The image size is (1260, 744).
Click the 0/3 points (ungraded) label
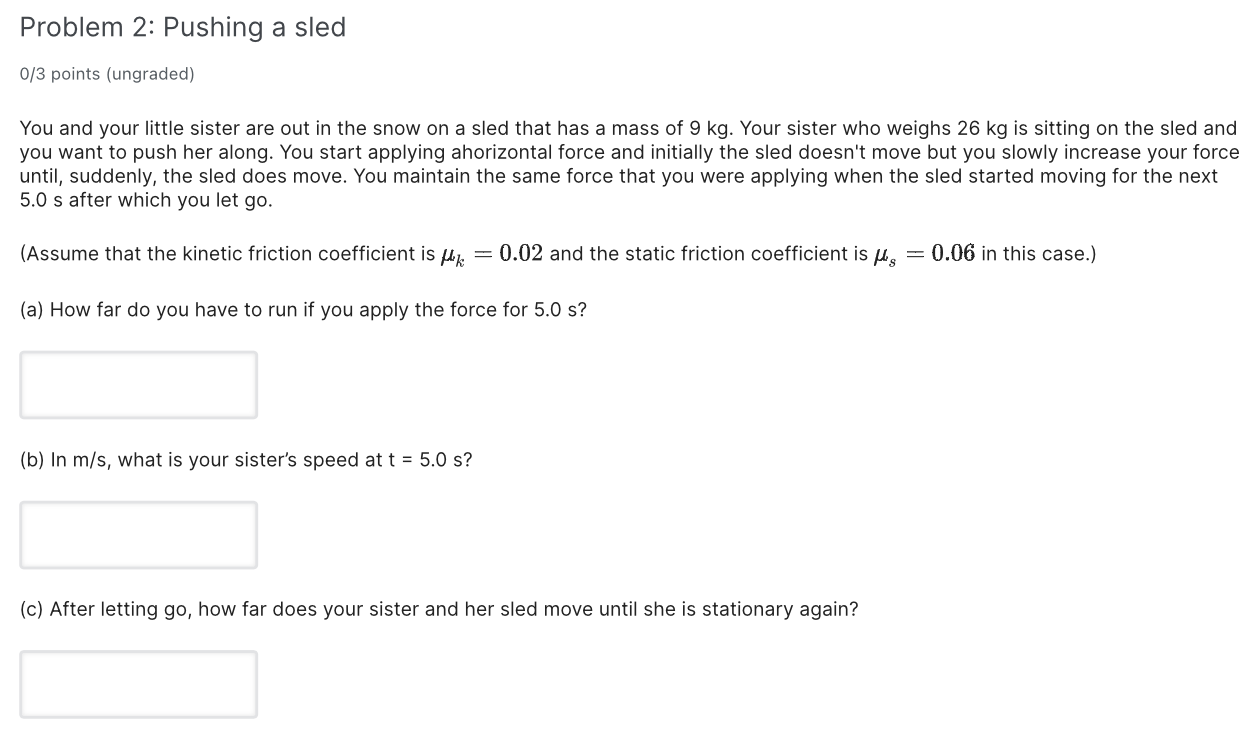106,73
